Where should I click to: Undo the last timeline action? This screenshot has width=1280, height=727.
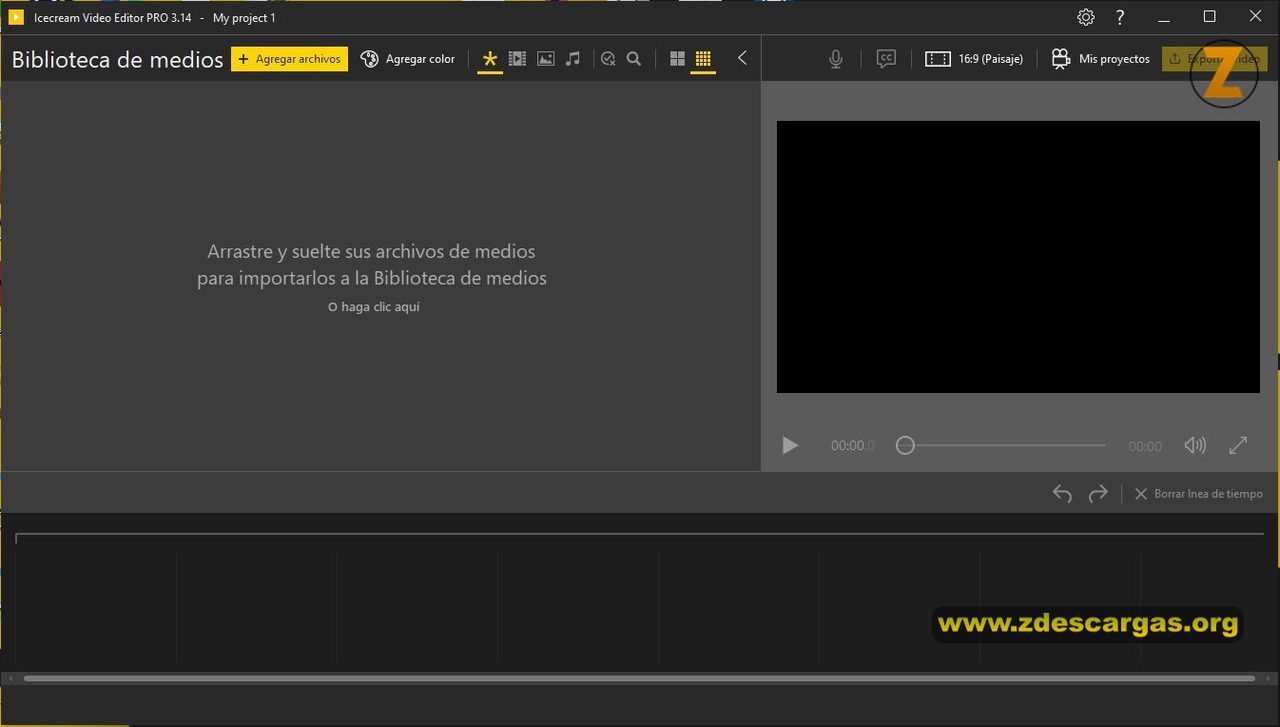tap(1062, 494)
